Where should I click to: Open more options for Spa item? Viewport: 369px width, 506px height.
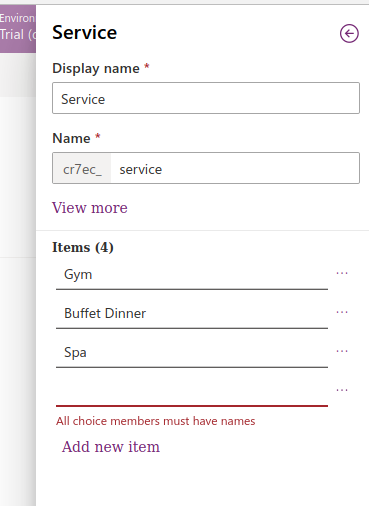point(342,351)
